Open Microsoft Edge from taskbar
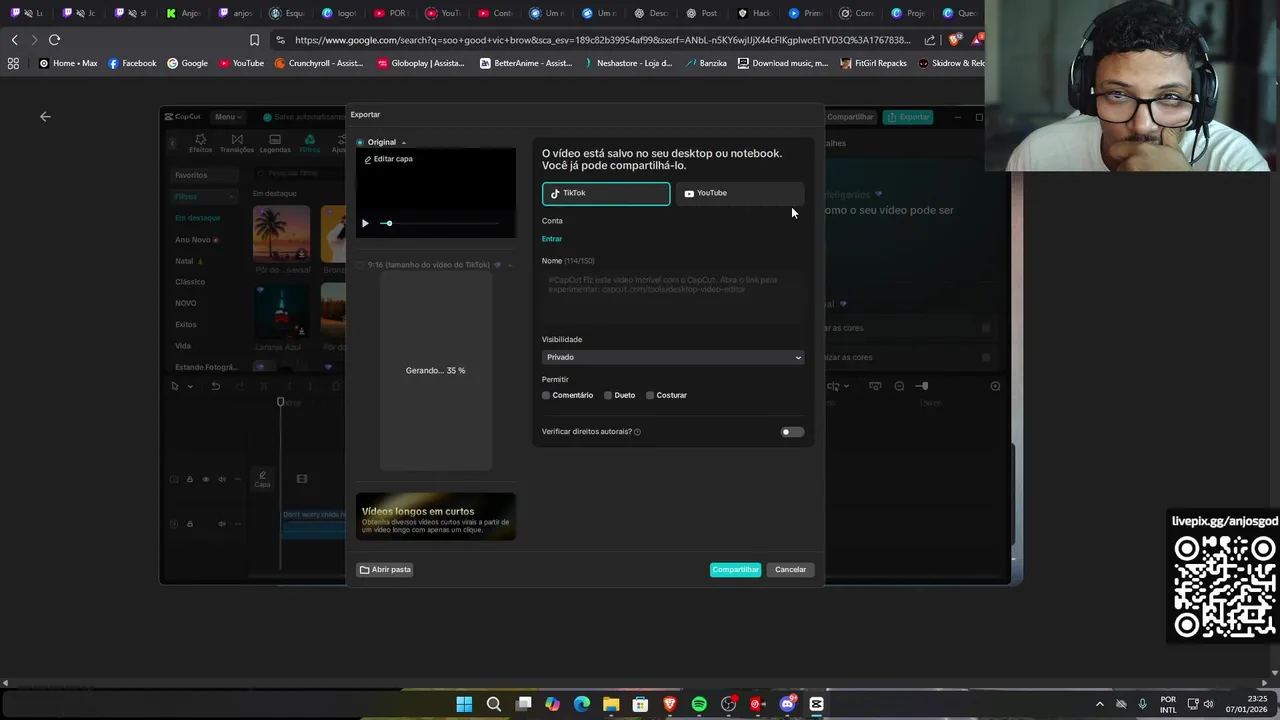Viewport: 1280px width, 720px height. [582, 704]
